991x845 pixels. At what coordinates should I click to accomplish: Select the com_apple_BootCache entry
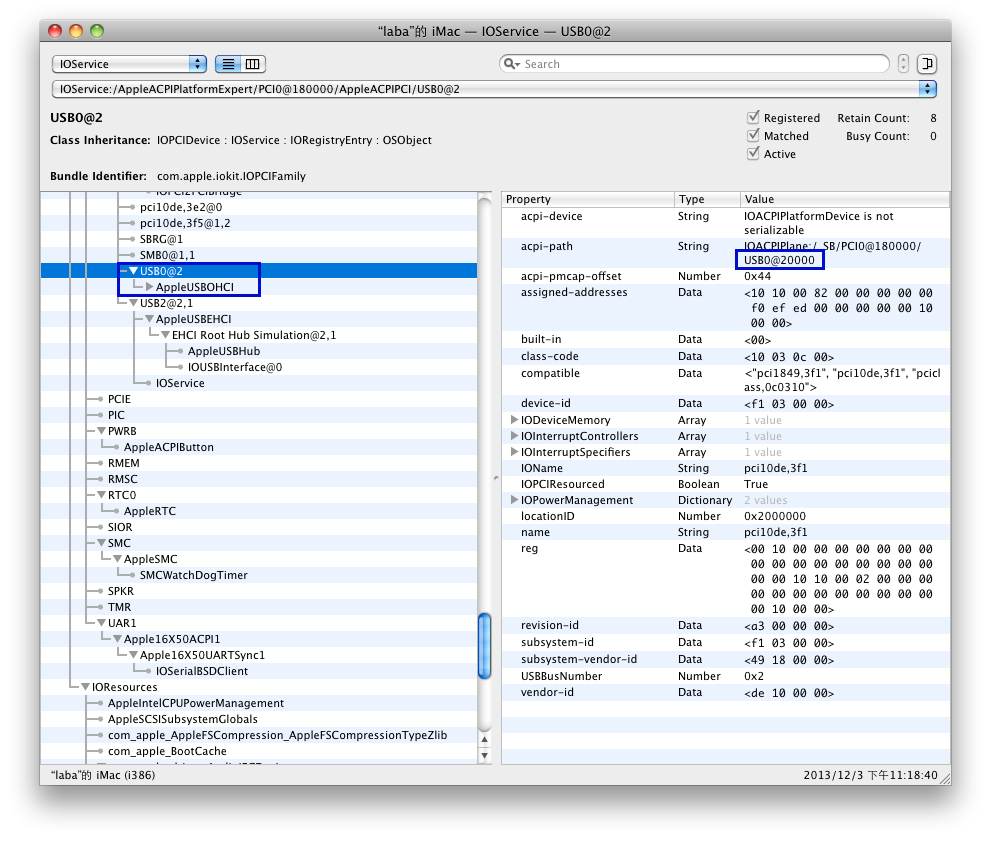point(167,751)
